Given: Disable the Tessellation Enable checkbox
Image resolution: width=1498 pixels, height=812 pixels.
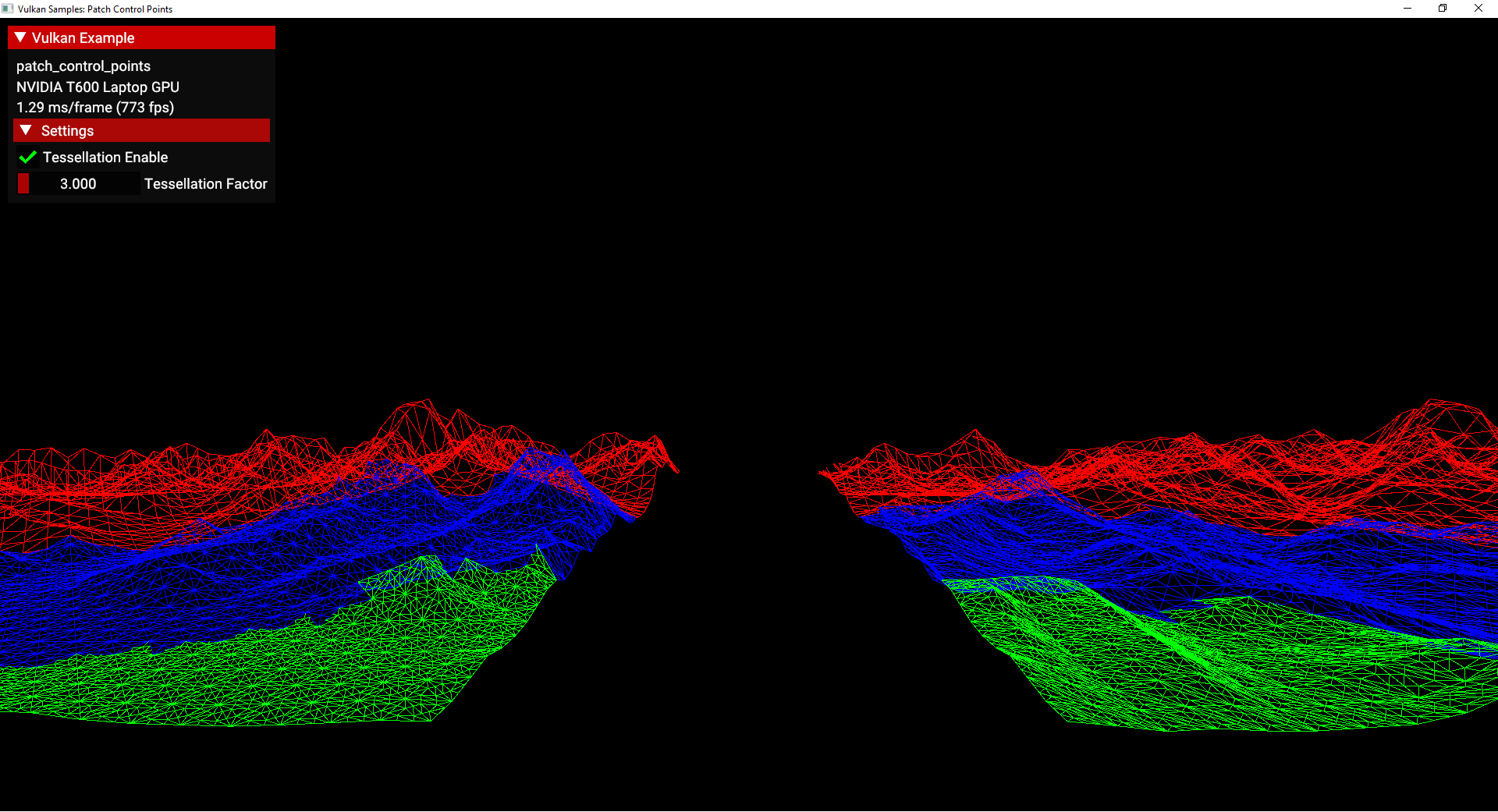Looking at the screenshot, I should (x=28, y=158).
